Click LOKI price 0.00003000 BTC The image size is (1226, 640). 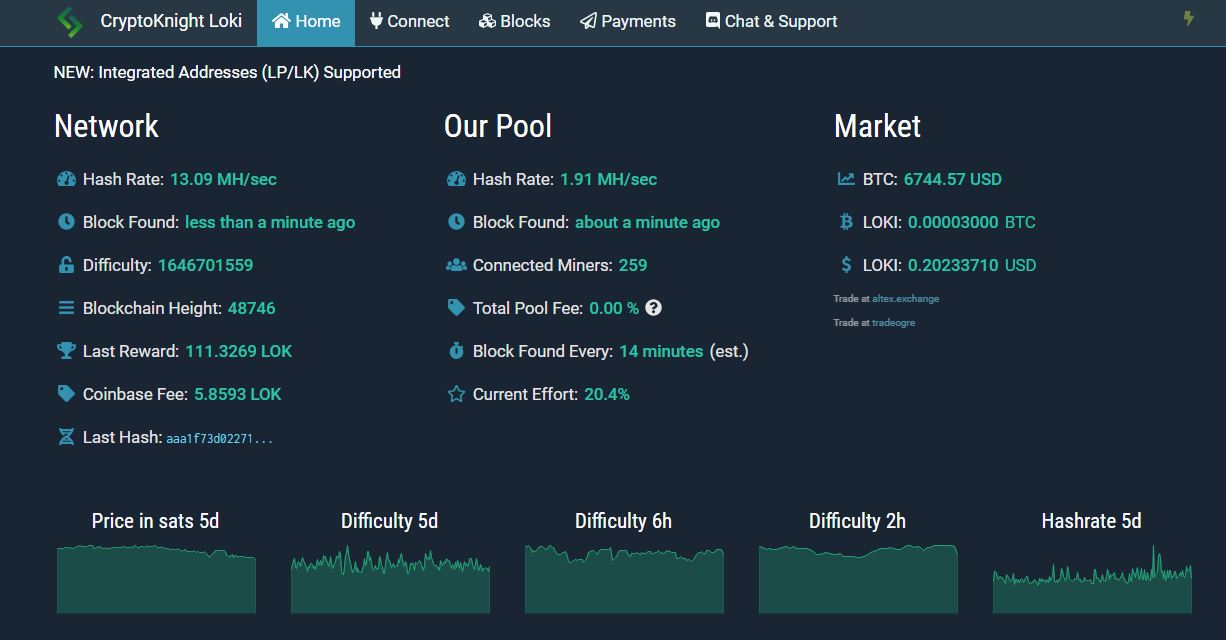[x=972, y=222]
